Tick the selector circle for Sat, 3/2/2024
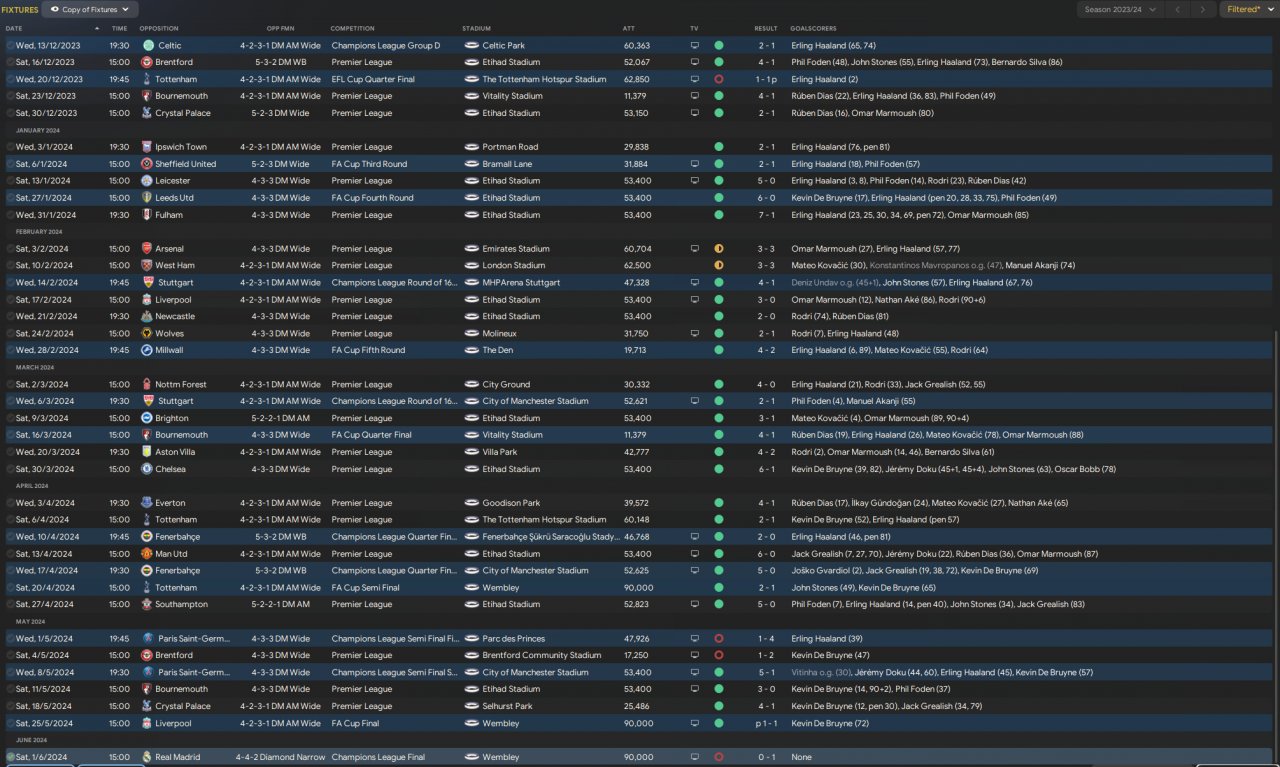This screenshot has width=1280, height=767. pyautogui.click(x=10, y=249)
